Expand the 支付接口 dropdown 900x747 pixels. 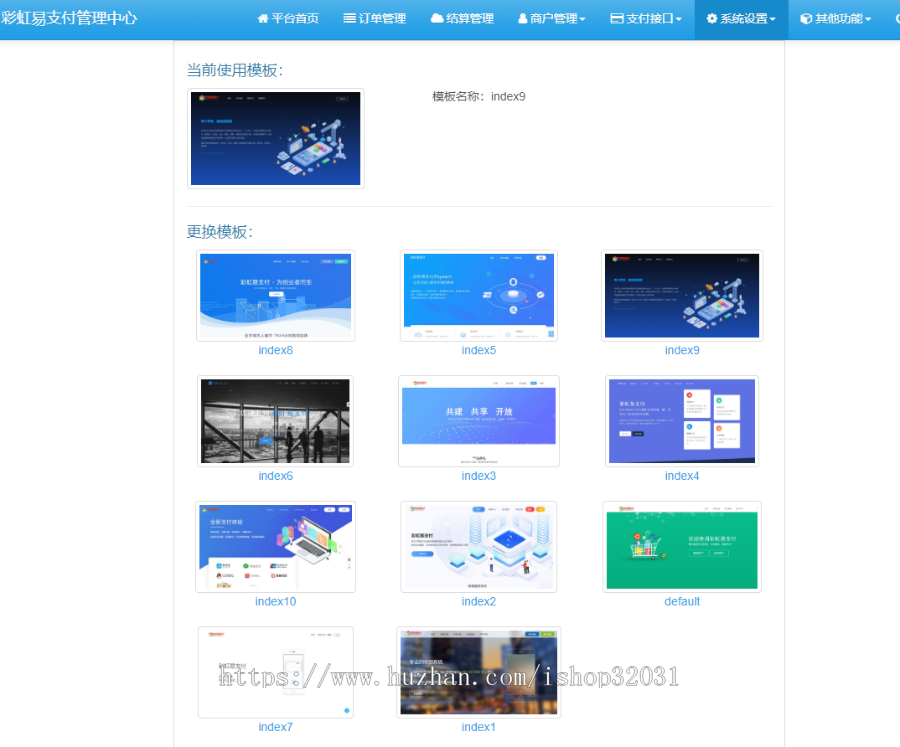pyautogui.click(x=645, y=18)
